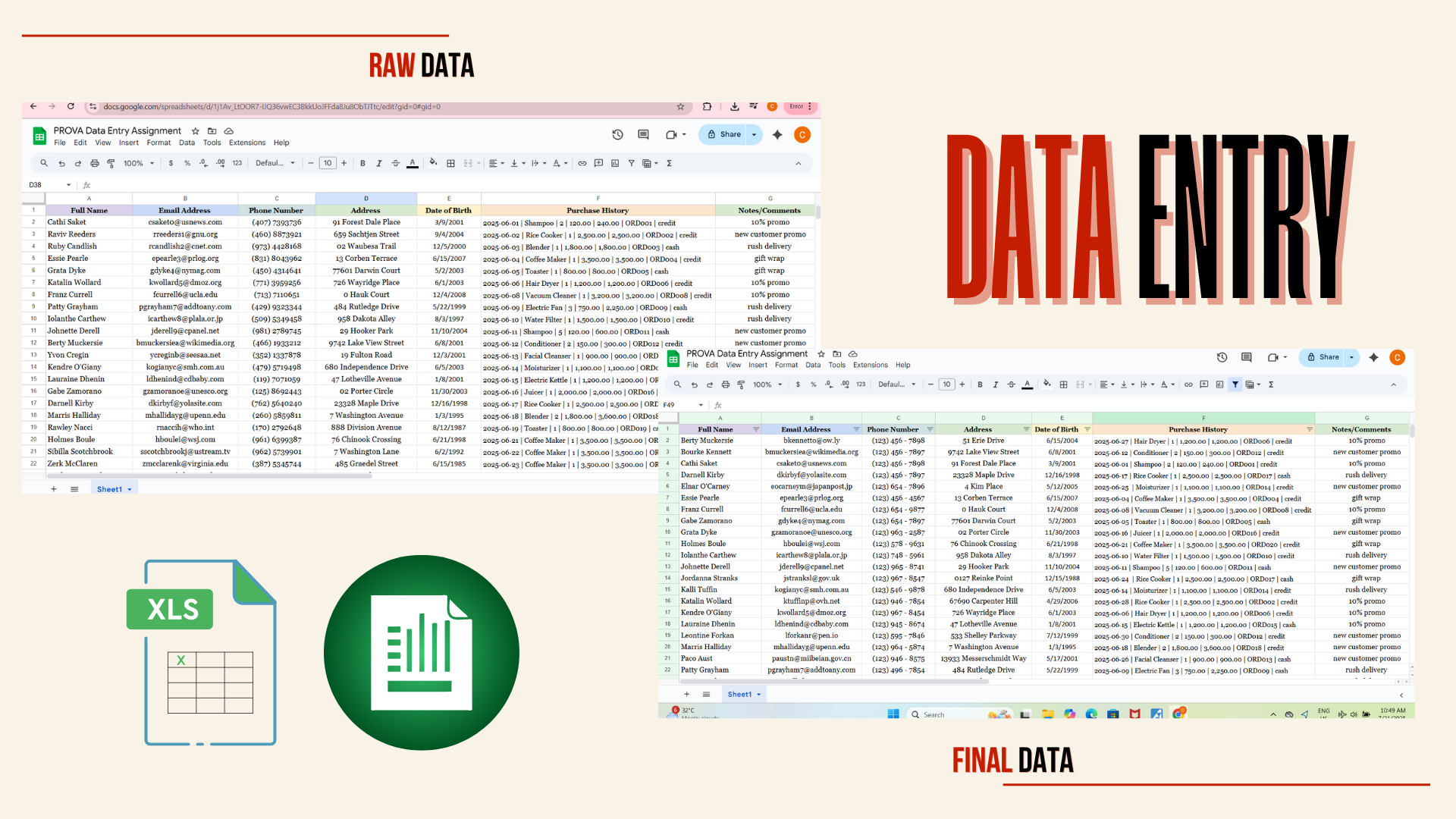This screenshot has height=819, width=1456.
Task: Insert chart from raw data window toolbar
Action: tap(614, 163)
